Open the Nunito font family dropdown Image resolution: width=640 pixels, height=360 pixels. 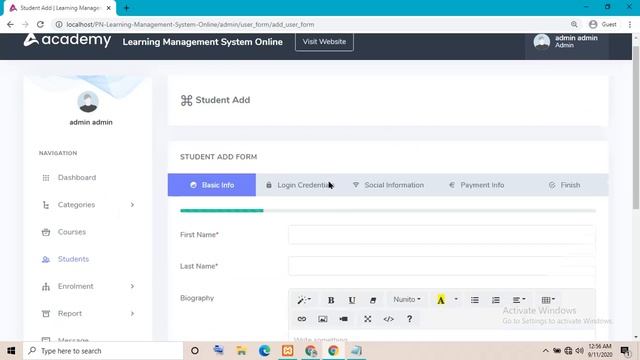[407, 300]
